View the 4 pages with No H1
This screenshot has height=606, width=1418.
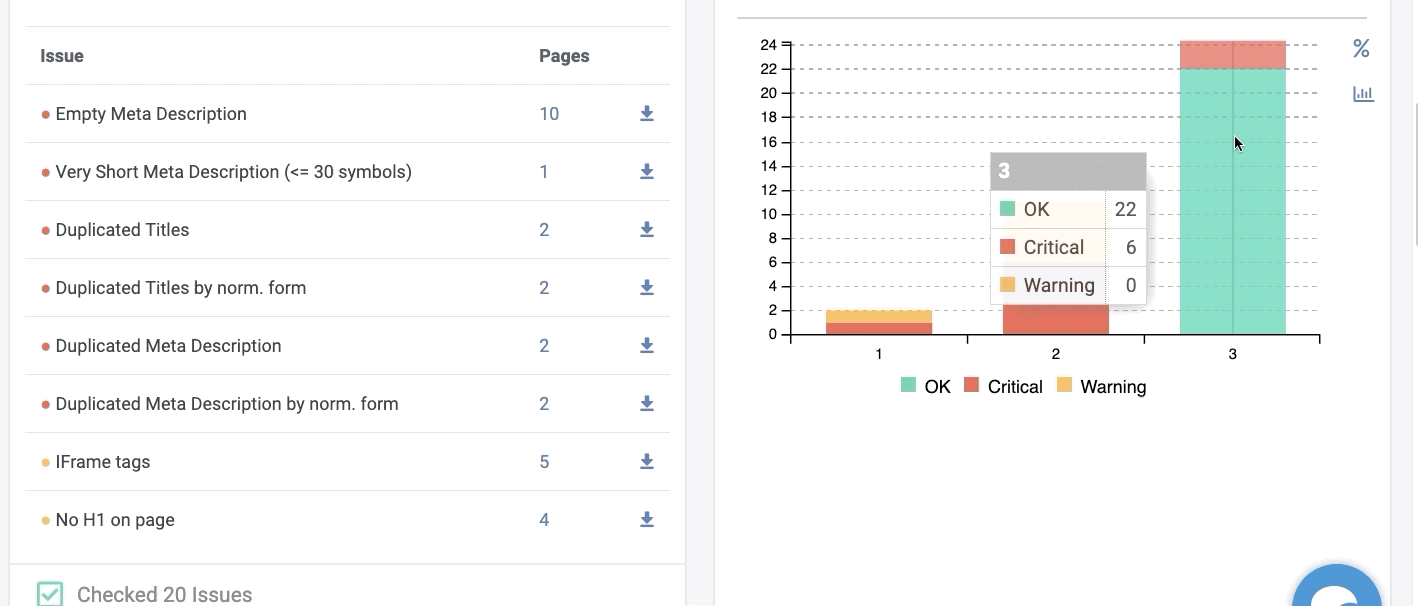pyautogui.click(x=544, y=520)
